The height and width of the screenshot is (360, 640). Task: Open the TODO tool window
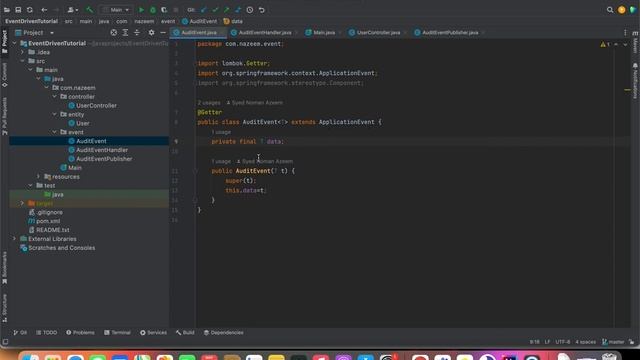tap(47, 333)
